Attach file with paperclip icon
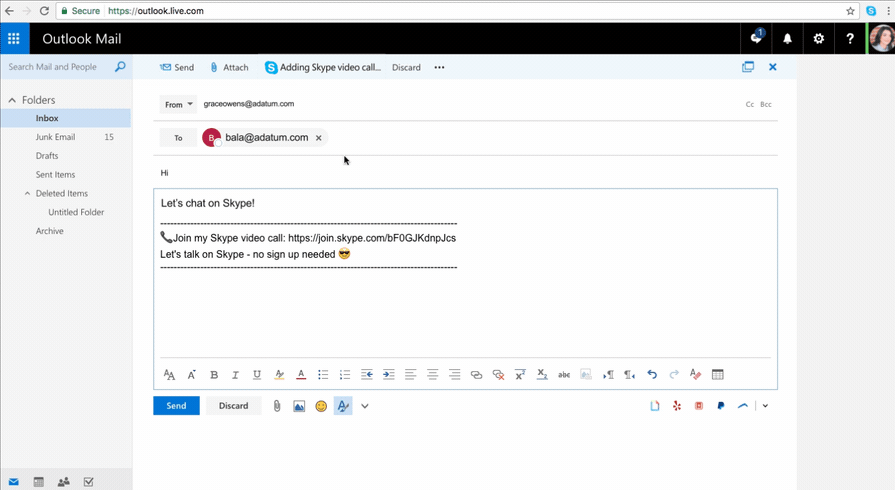The image size is (895, 490). pos(277,406)
